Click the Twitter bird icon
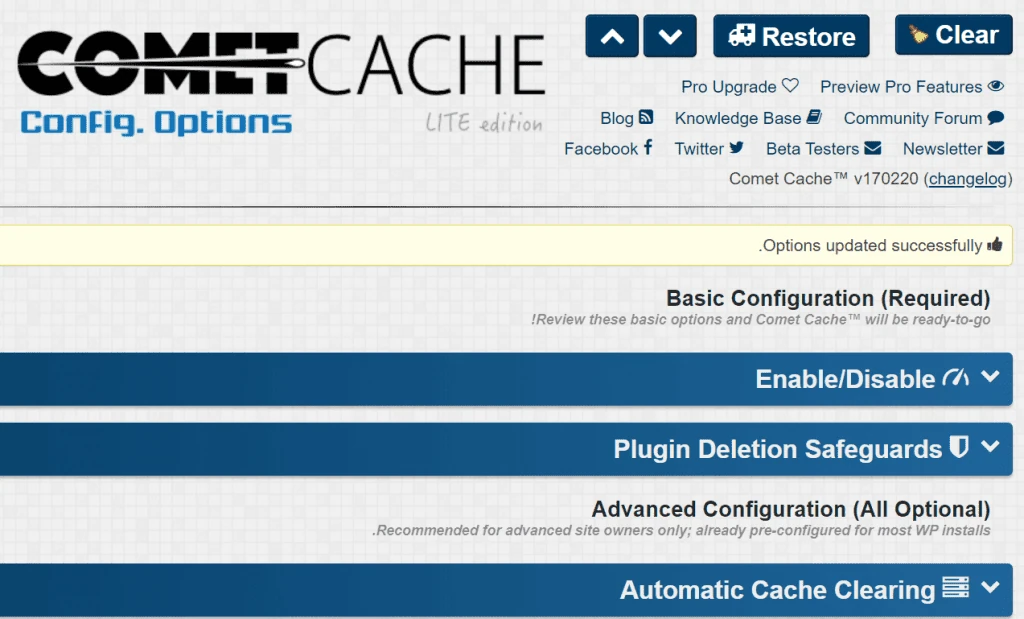 pos(737,148)
